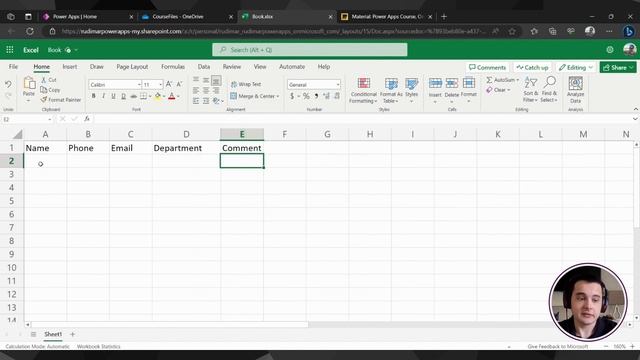Toggle Italic formatting
The image size is (640, 360).
[x=103, y=96]
